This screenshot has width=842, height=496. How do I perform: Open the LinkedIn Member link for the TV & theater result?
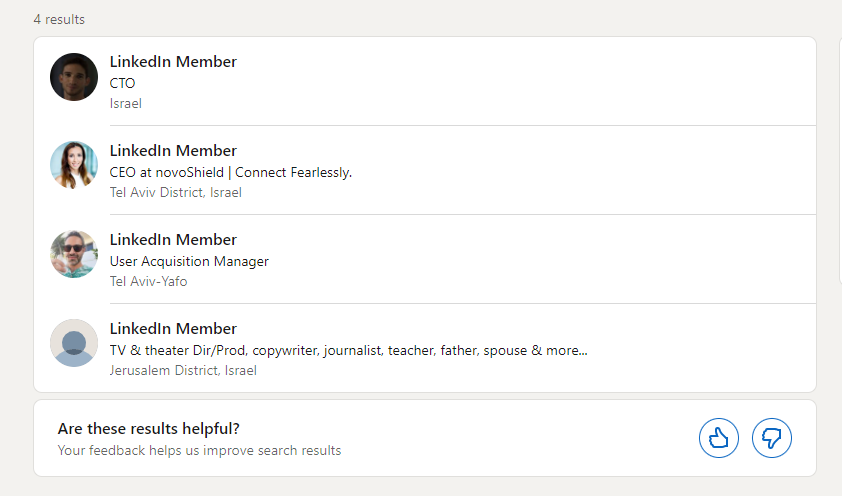coord(173,329)
